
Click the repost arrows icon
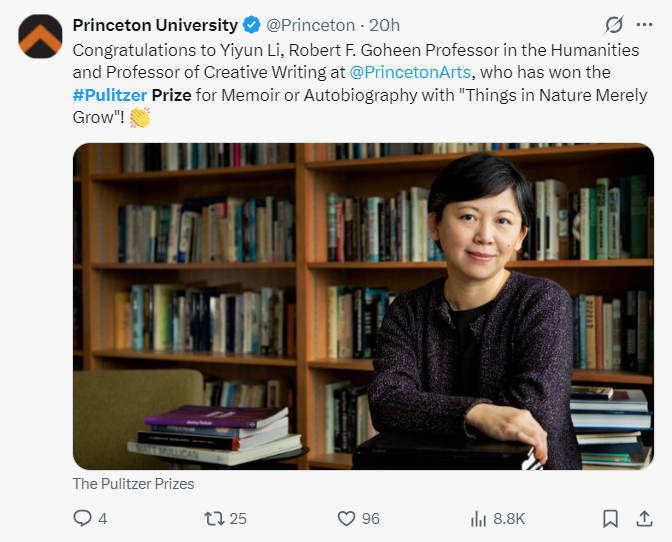pos(214,518)
